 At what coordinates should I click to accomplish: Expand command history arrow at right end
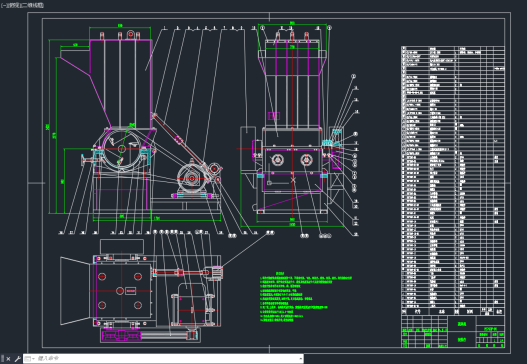[300, 359]
